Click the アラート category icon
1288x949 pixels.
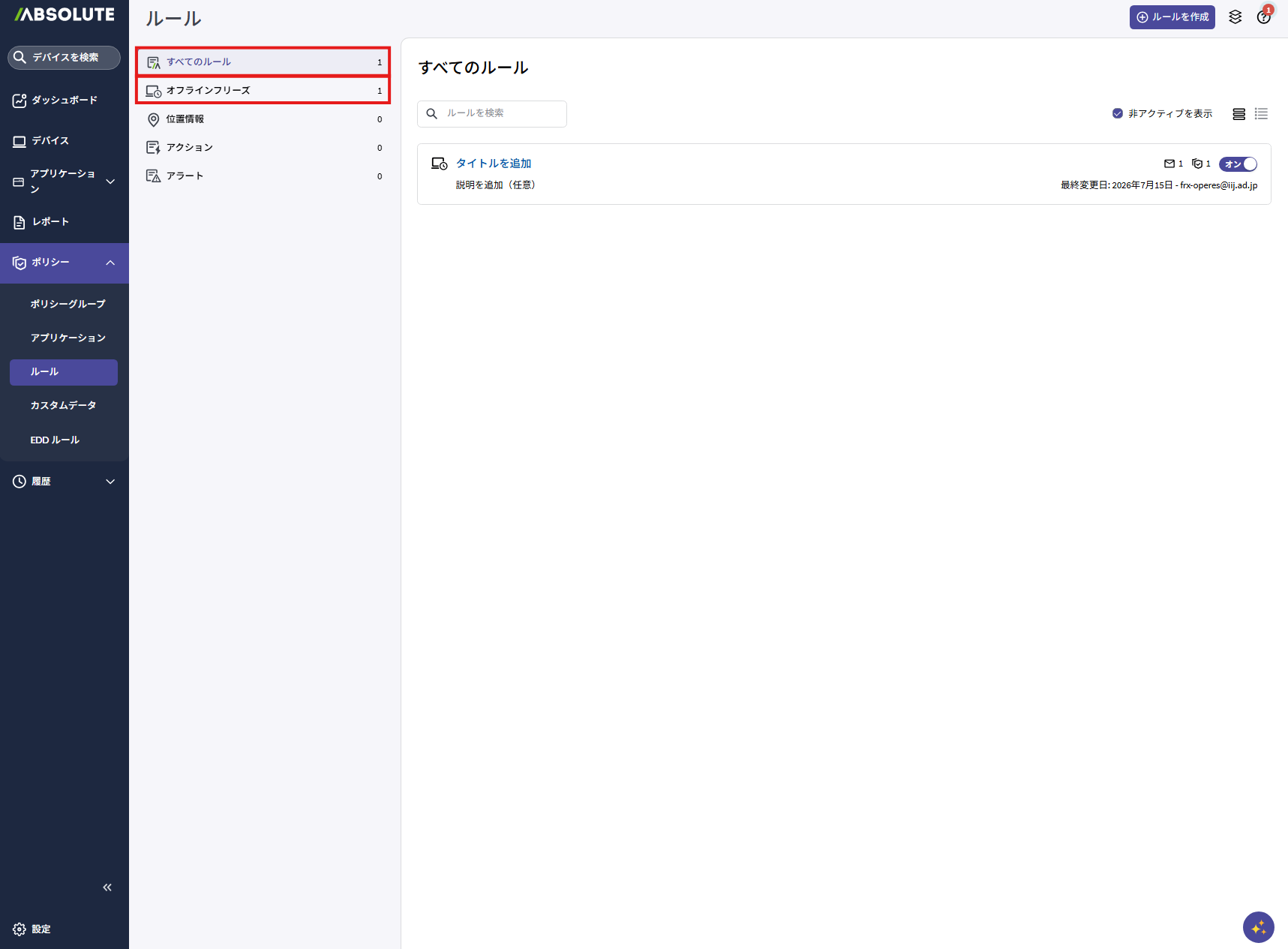coord(154,176)
